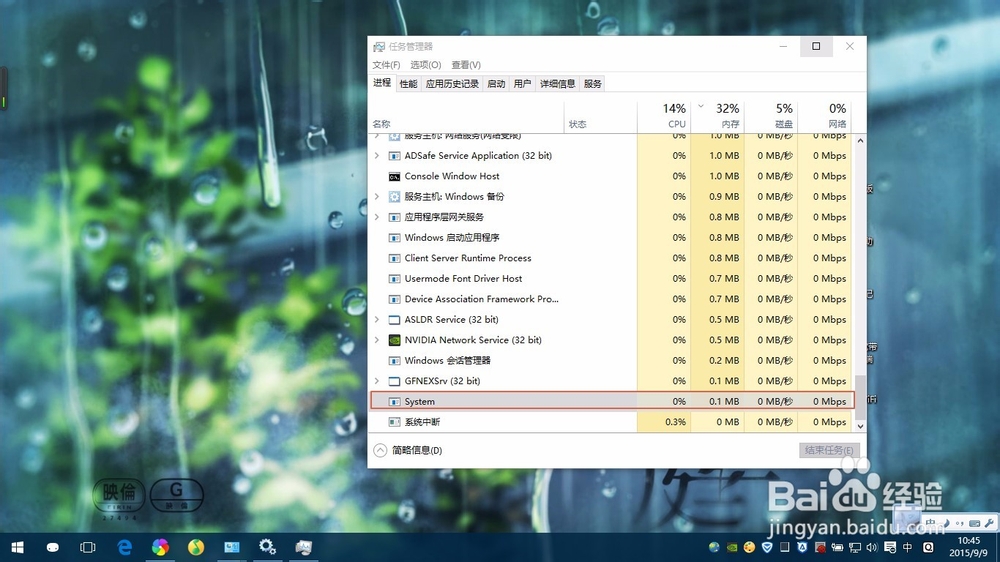Click the NVIDIA tray icon

(x=732, y=547)
